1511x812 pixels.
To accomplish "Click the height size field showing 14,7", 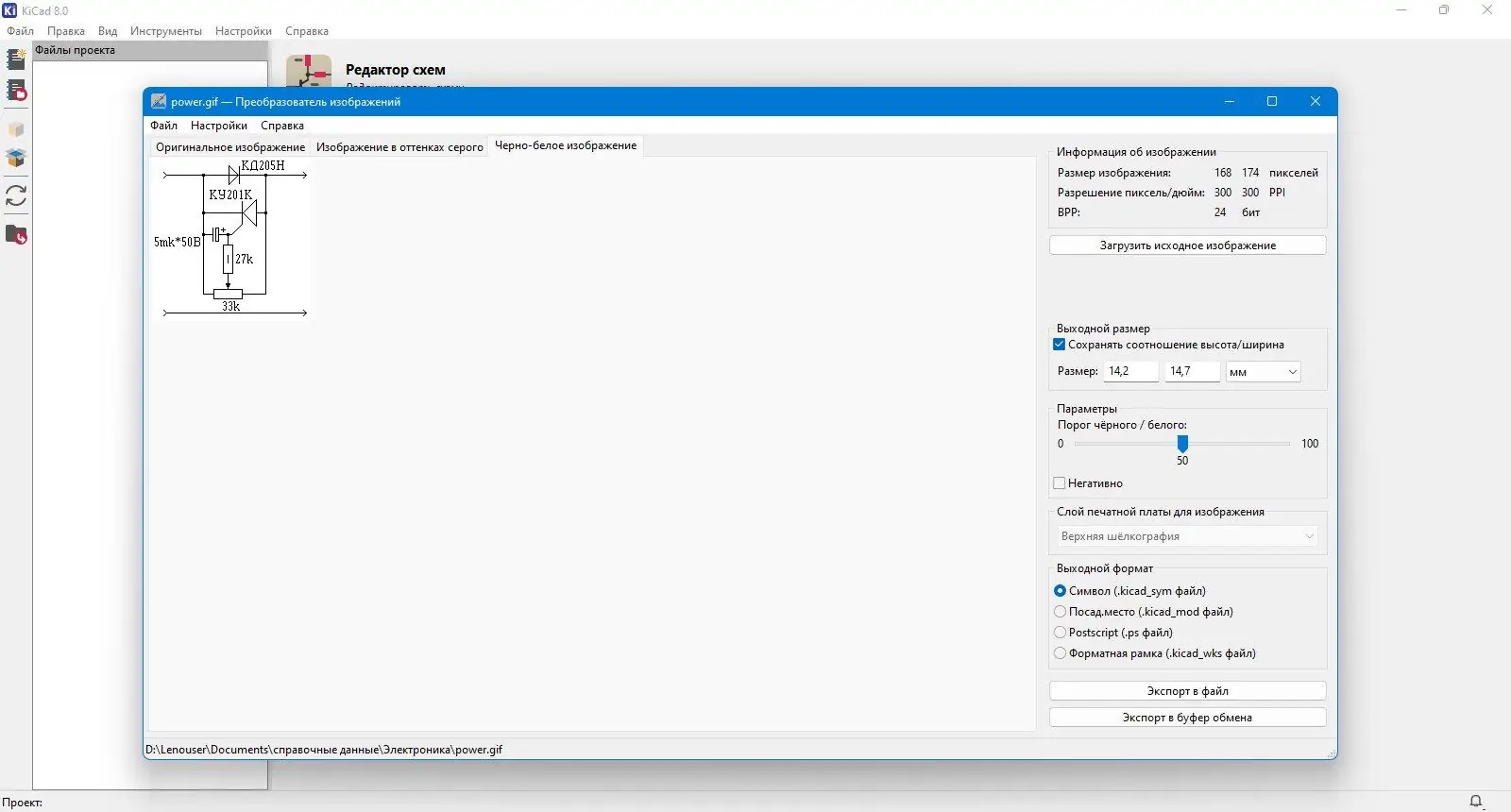I will [x=1192, y=372].
